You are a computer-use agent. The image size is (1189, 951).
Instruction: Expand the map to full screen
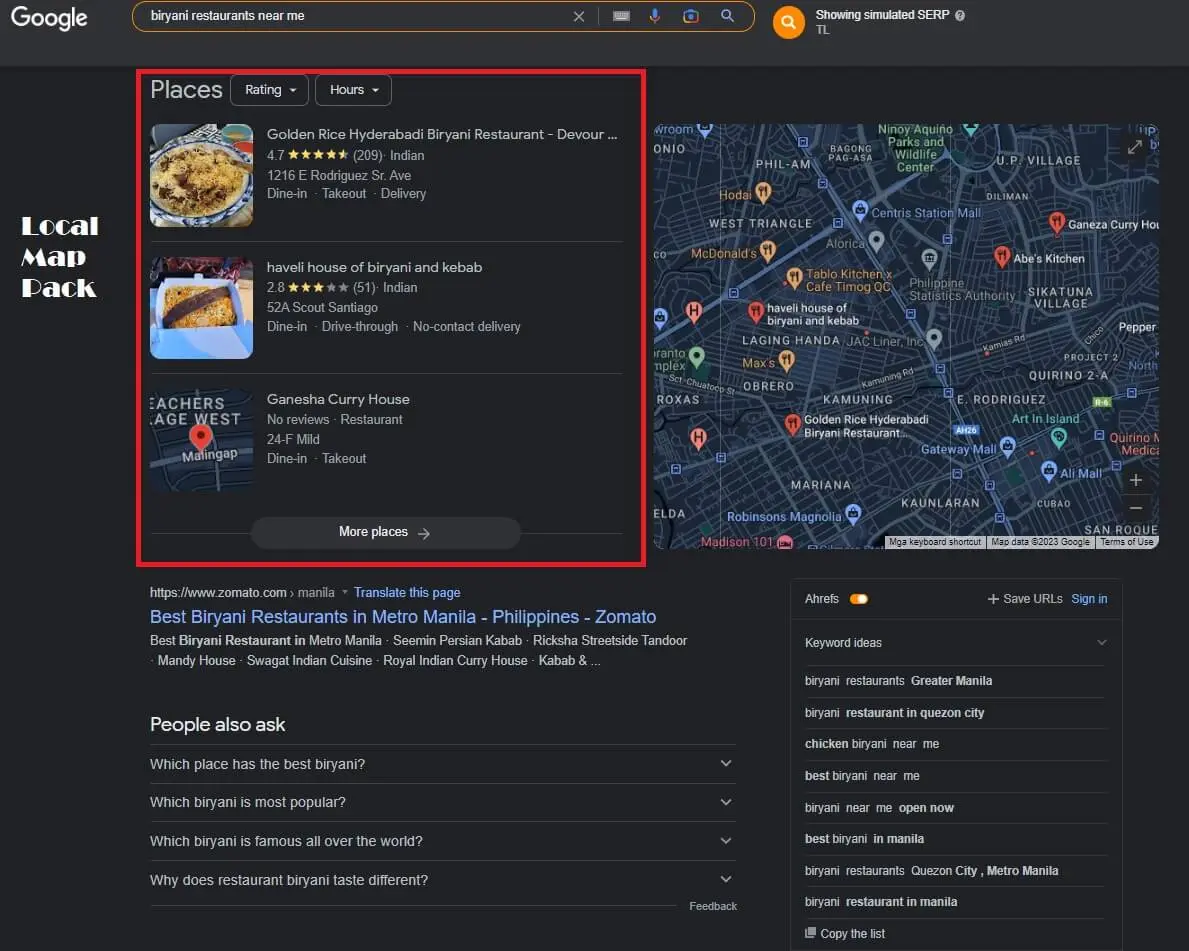(x=1134, y=147)
